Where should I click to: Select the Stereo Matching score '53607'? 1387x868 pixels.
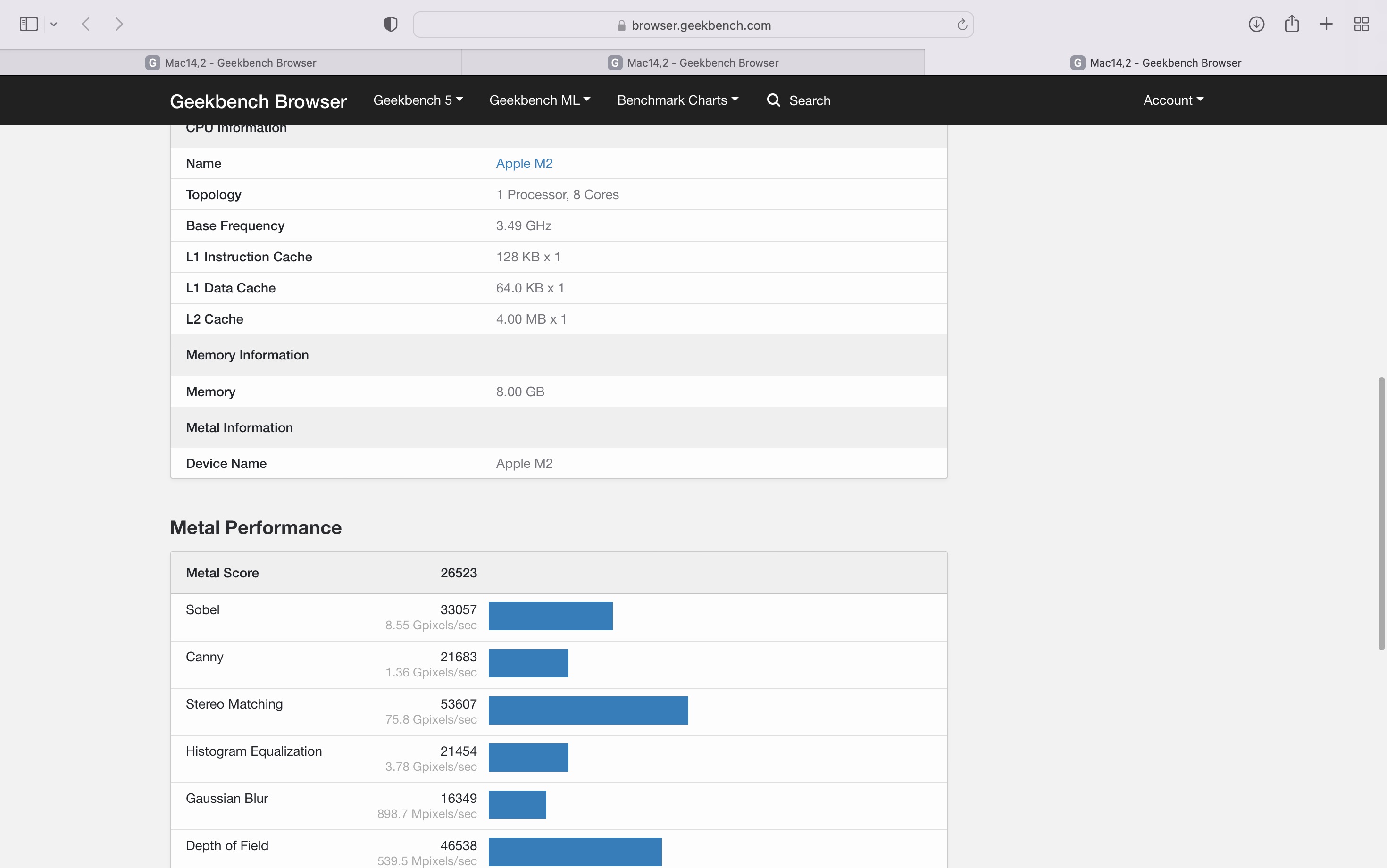click(x=459, y=704)
